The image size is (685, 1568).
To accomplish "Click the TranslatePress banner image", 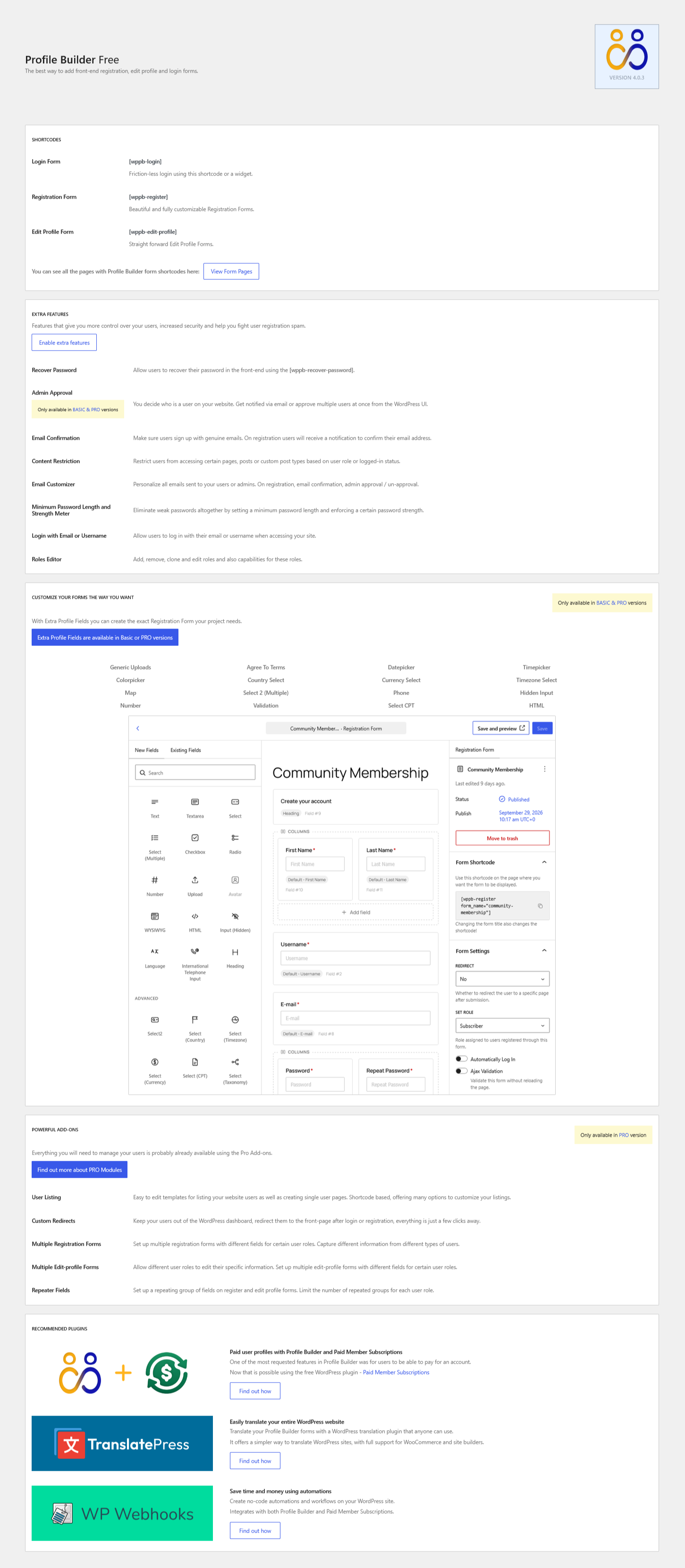I will click(122, 1443).
